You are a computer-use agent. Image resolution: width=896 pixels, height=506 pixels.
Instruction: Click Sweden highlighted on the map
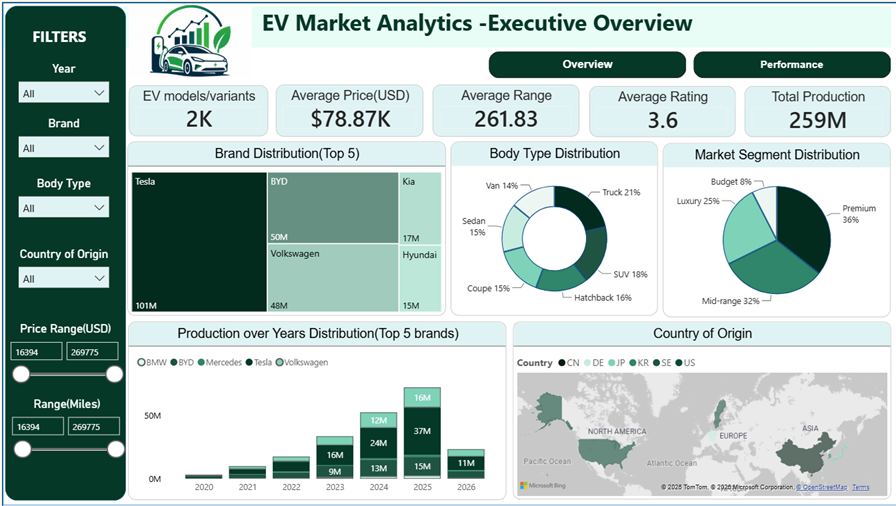[720, 412]
